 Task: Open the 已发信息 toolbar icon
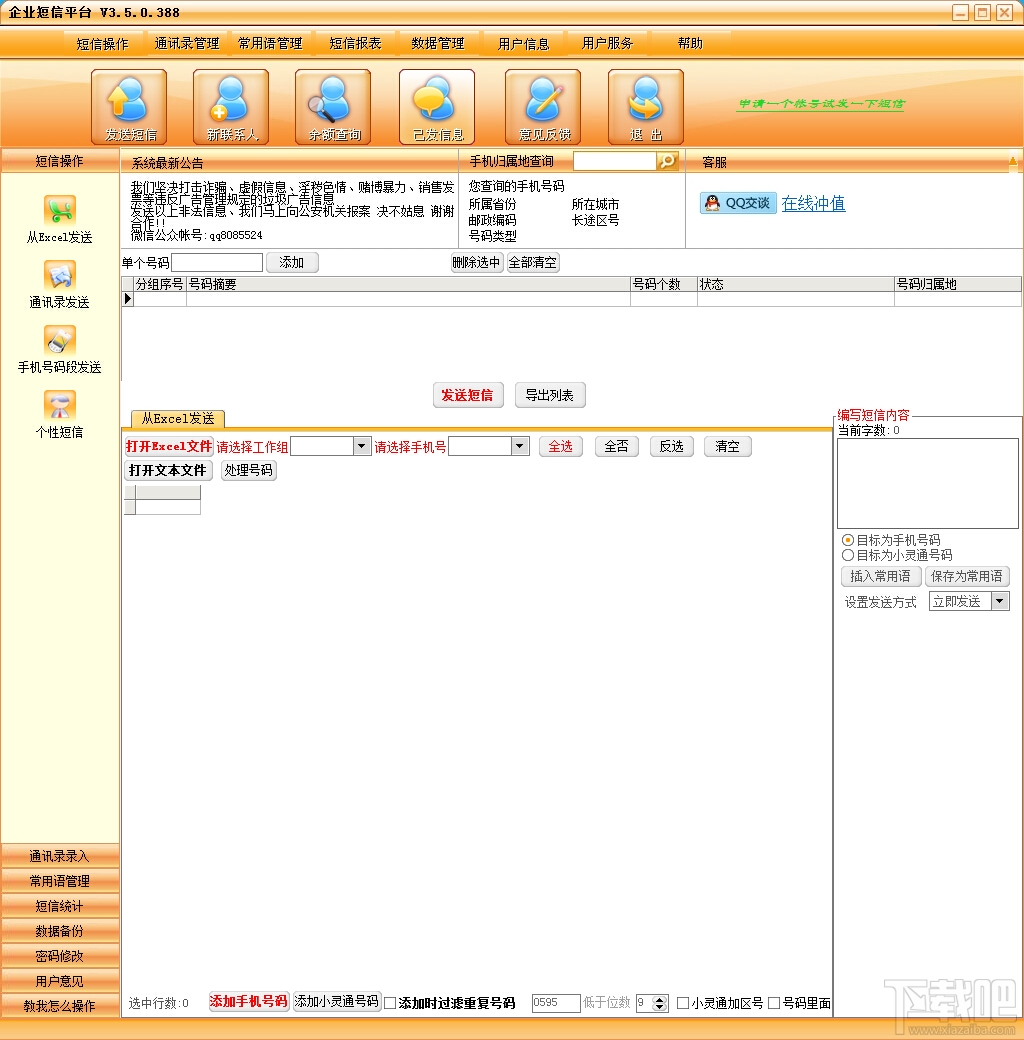coord(437,107)
